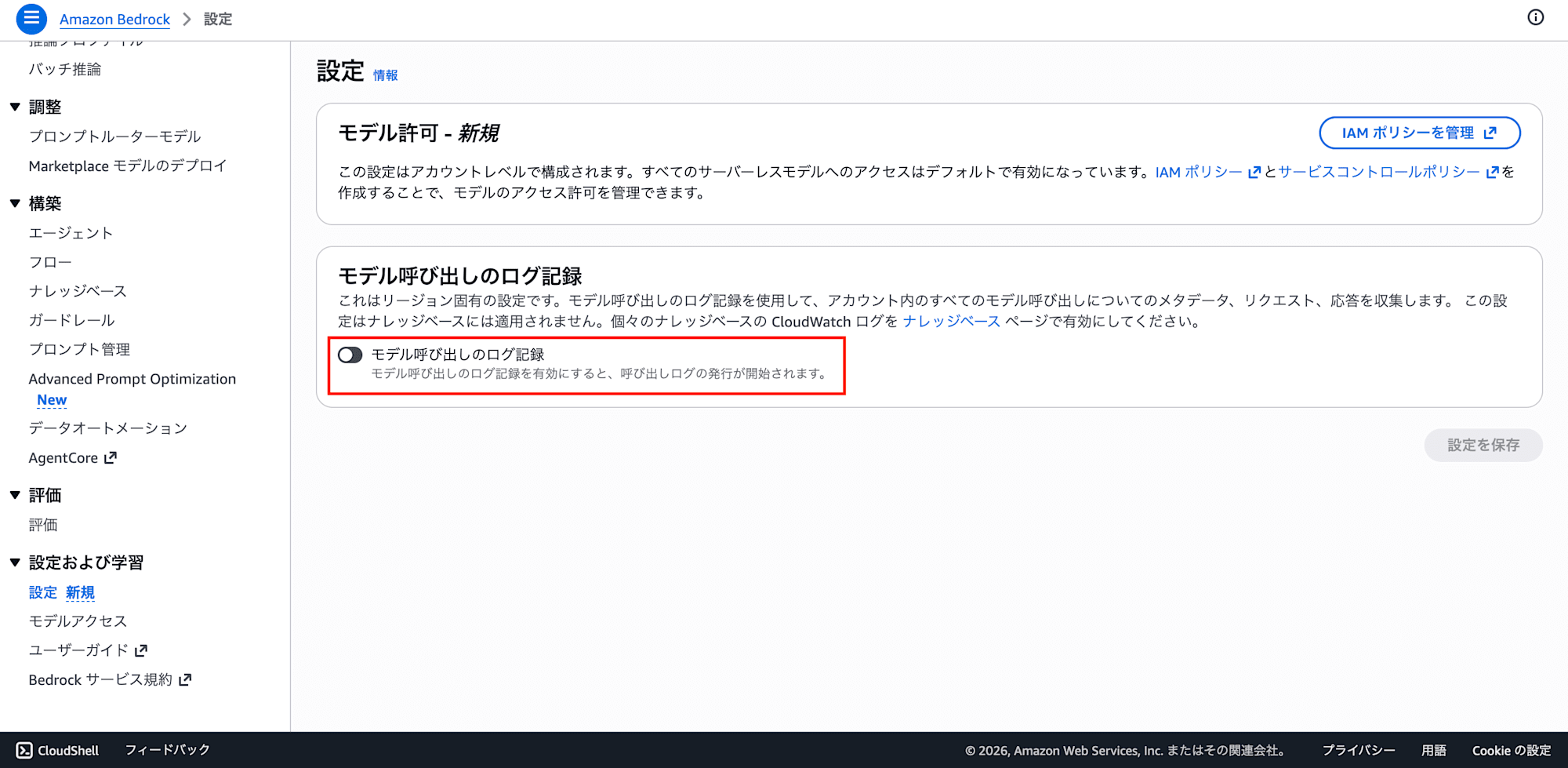Click the New badge under Advanced Prompt Optimization
Image resolution: width=1568 pixels, height=768 pixels.
click(x=52, y=400)
